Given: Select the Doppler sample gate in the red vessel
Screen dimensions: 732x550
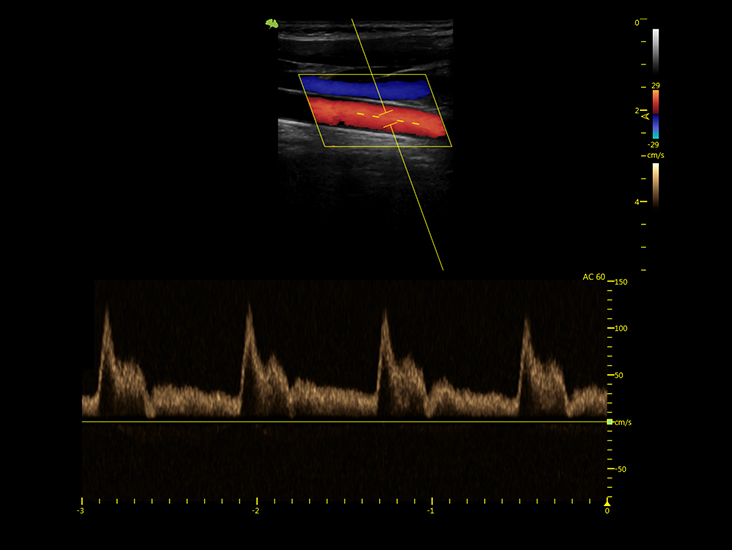Looking at the screenshot, I should click(388, 119).
